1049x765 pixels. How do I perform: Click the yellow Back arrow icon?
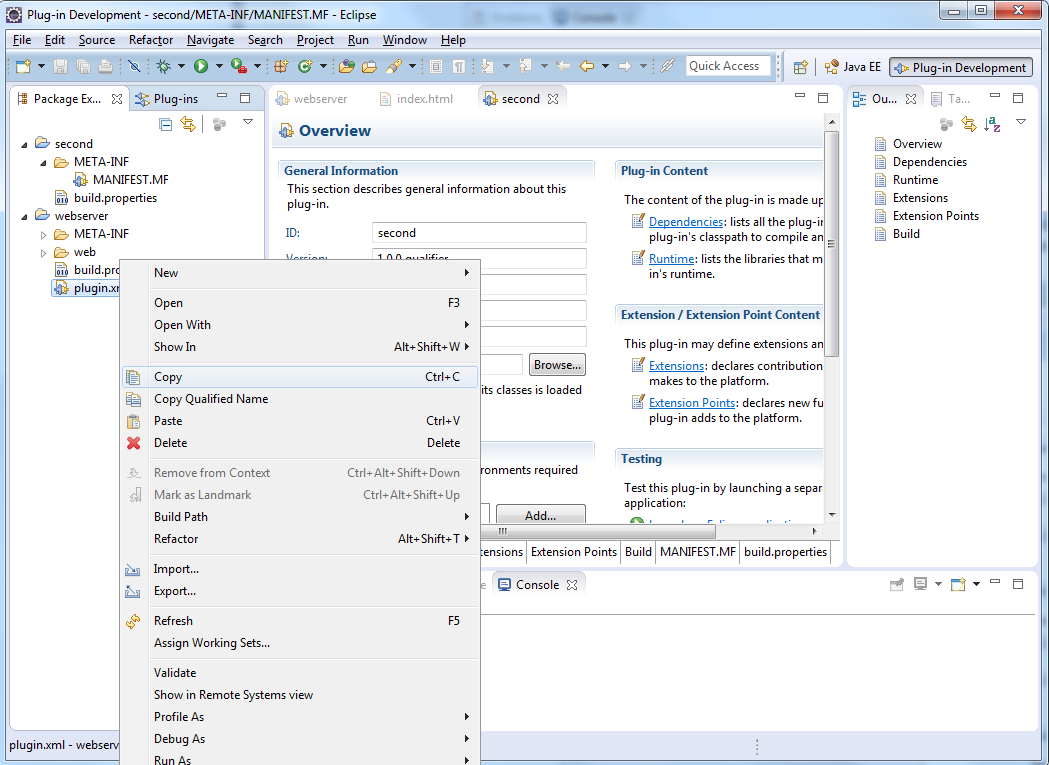pos(587,66)
